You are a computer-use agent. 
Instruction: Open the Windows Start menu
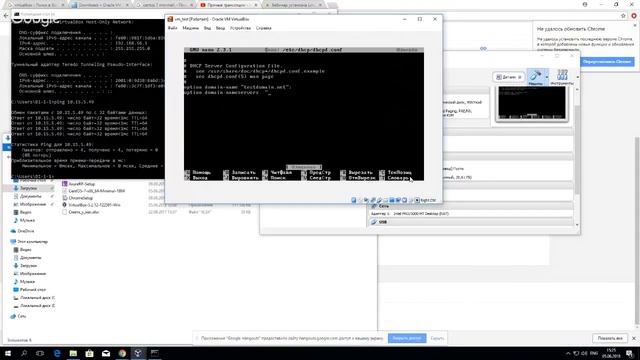7,353
